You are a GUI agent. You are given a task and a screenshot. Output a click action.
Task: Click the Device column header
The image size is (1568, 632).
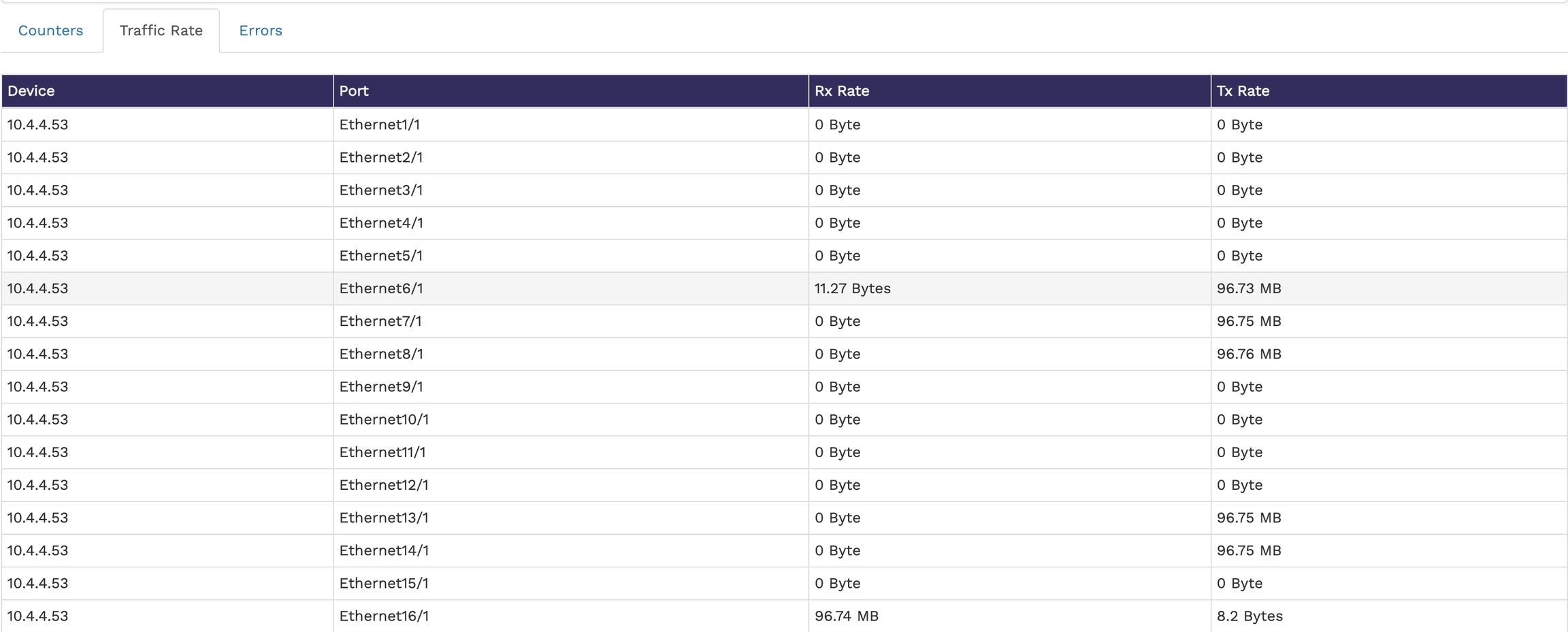tap(31, 90)
